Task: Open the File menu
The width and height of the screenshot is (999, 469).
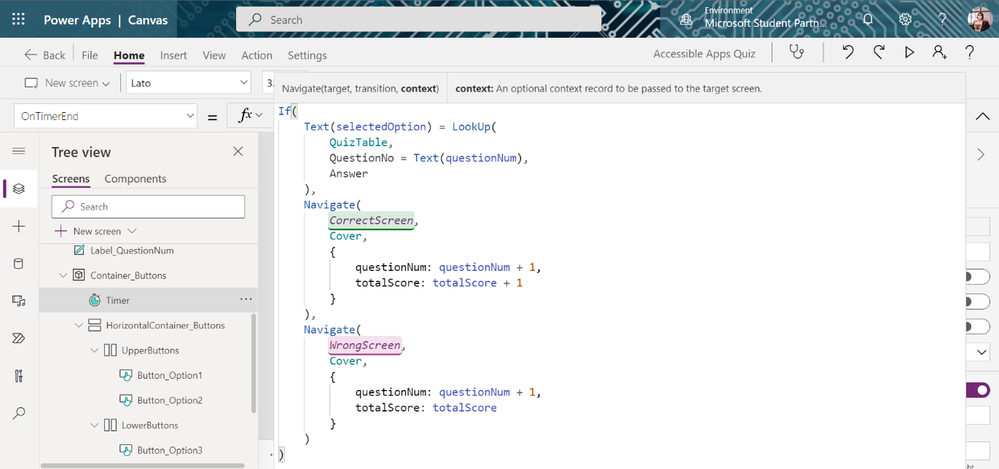Action: [x=90, y=55]
